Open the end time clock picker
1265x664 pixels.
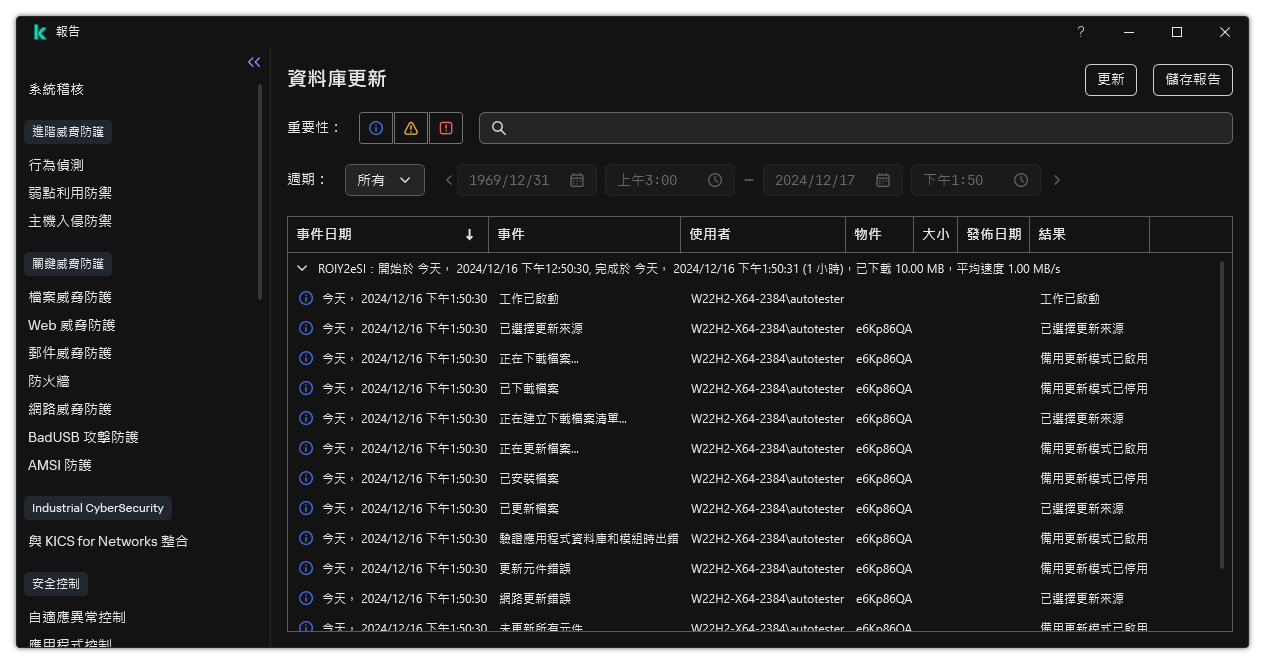[x=1021, y=180]
